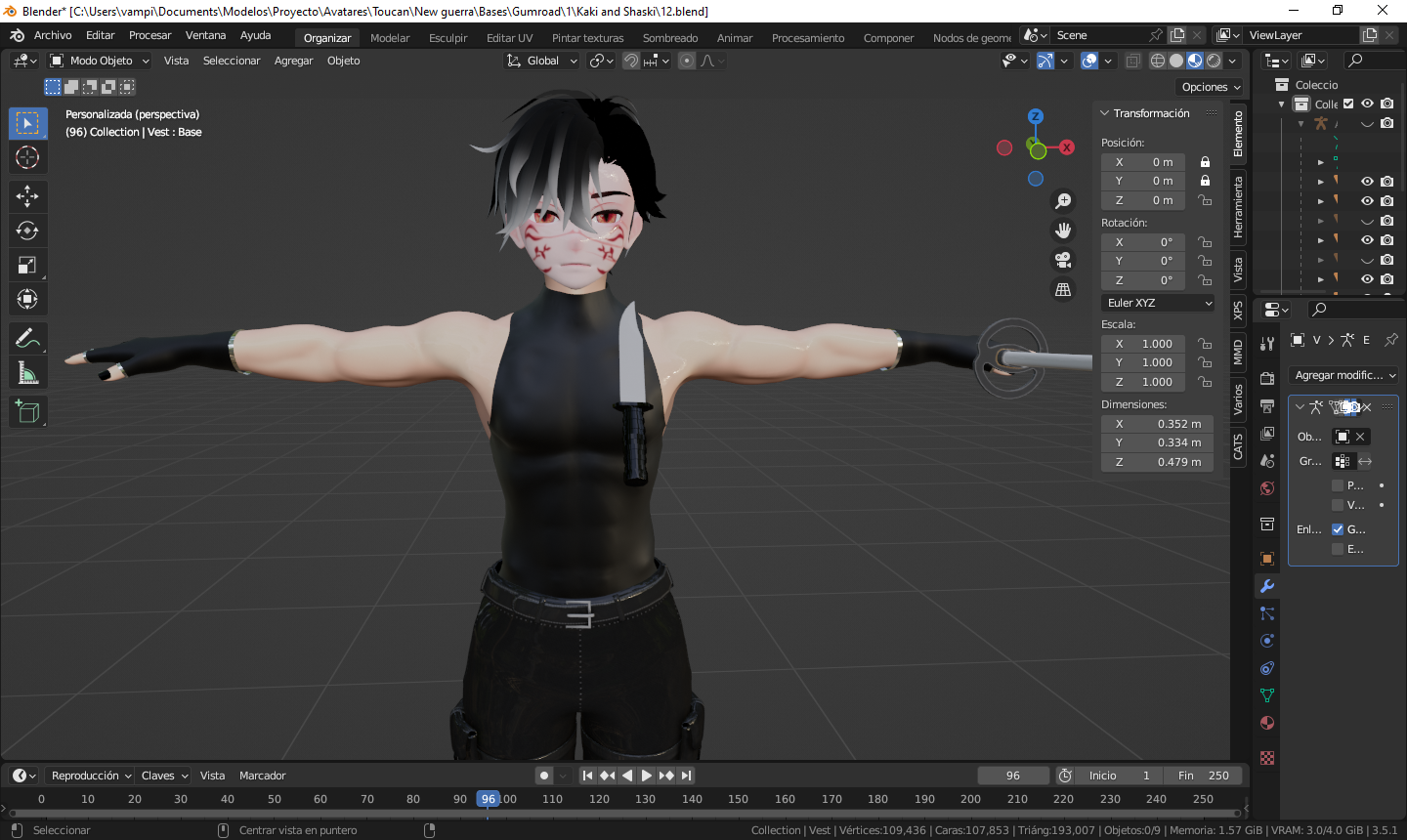Toggle camera view in the viewport
1407x840 pixels.
pos(1063,260)
